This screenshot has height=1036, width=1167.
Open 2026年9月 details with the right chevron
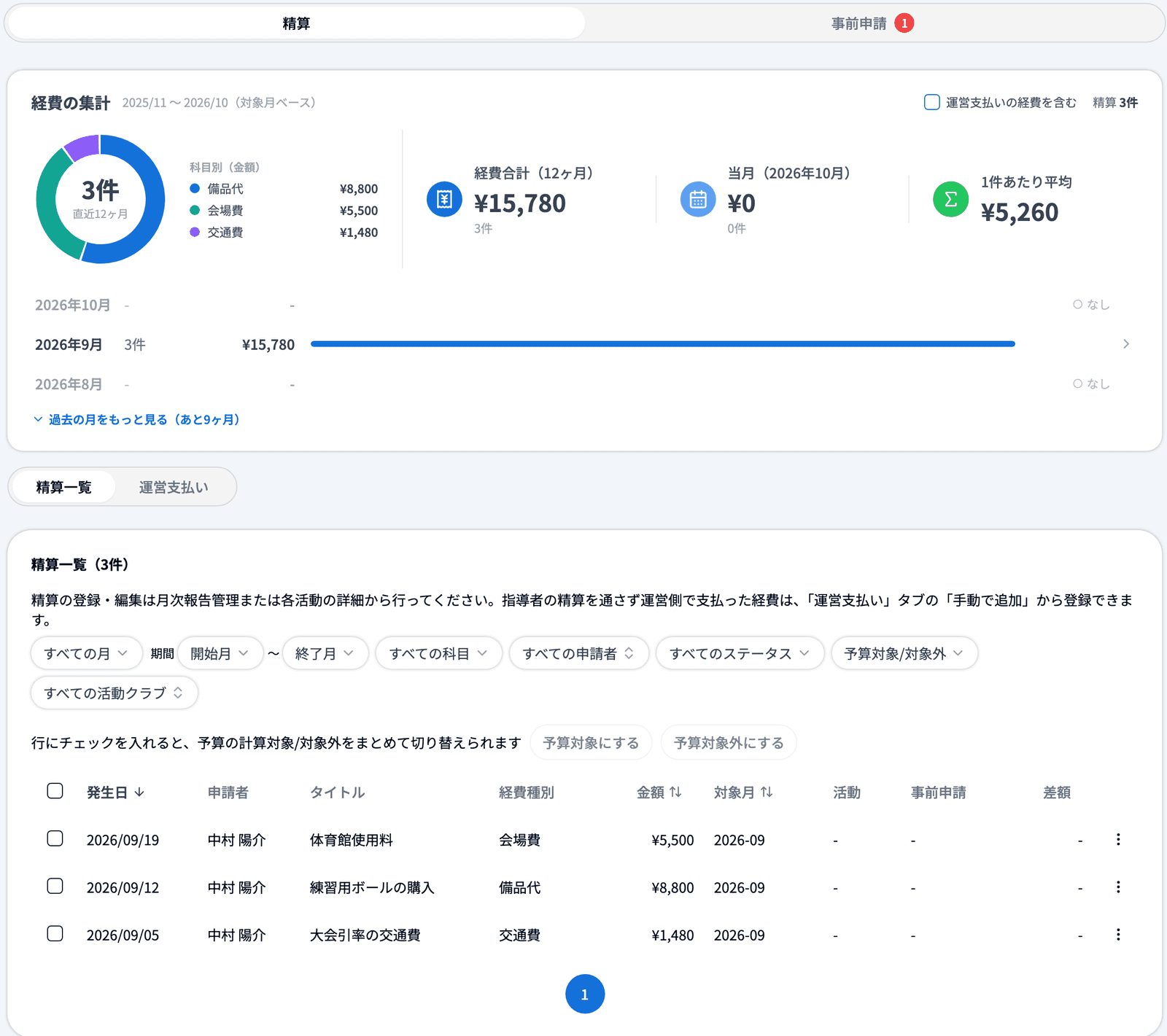[1126, 344]
